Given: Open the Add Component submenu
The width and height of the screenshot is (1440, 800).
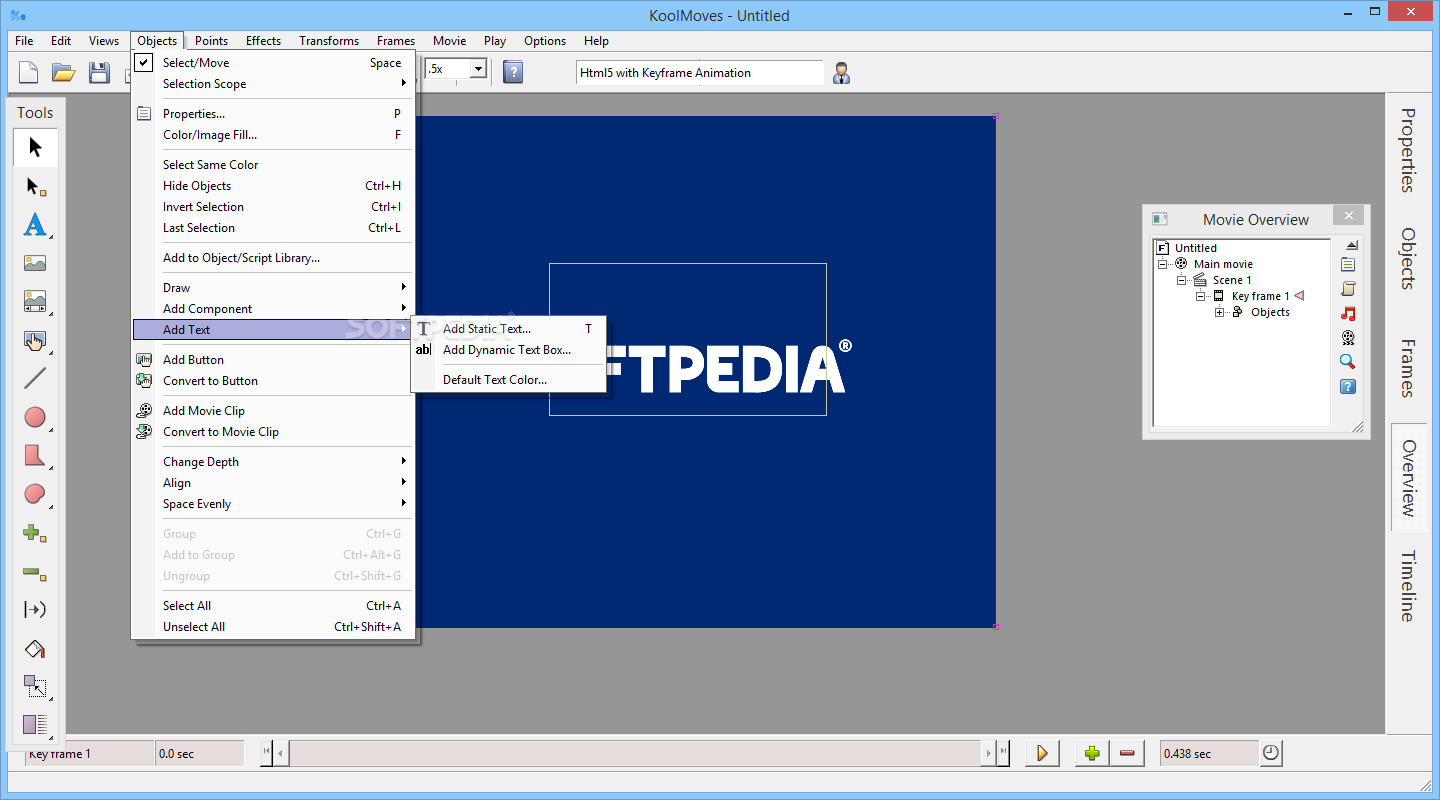Looking at the screenshot, I should (273, 309).
